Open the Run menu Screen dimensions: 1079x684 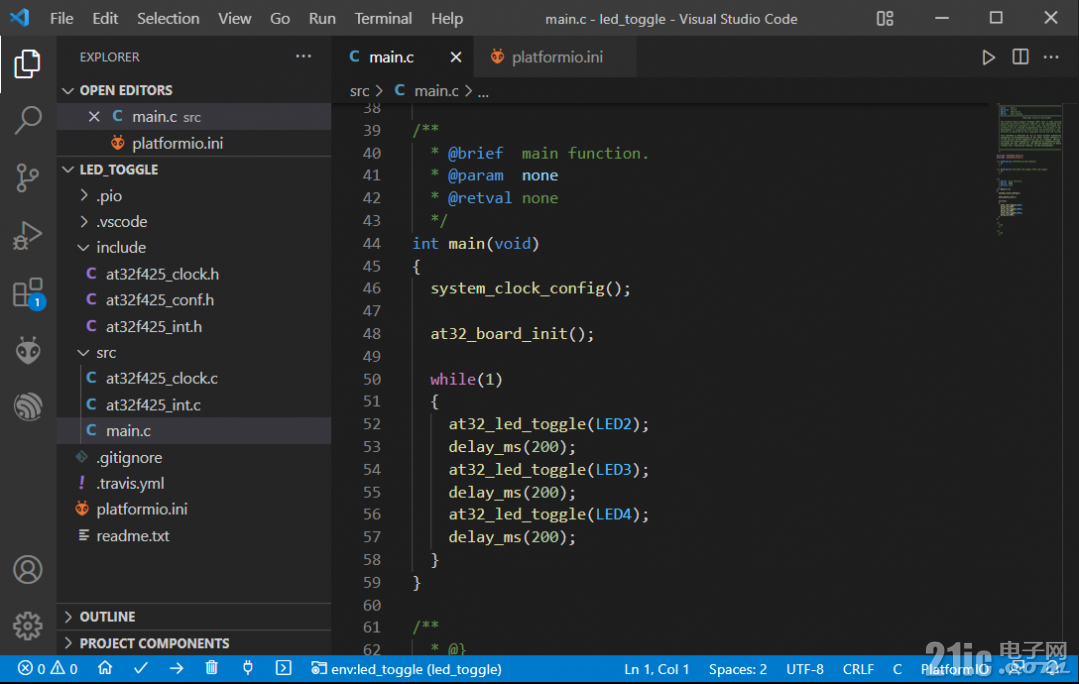click(x=322, y=19)
